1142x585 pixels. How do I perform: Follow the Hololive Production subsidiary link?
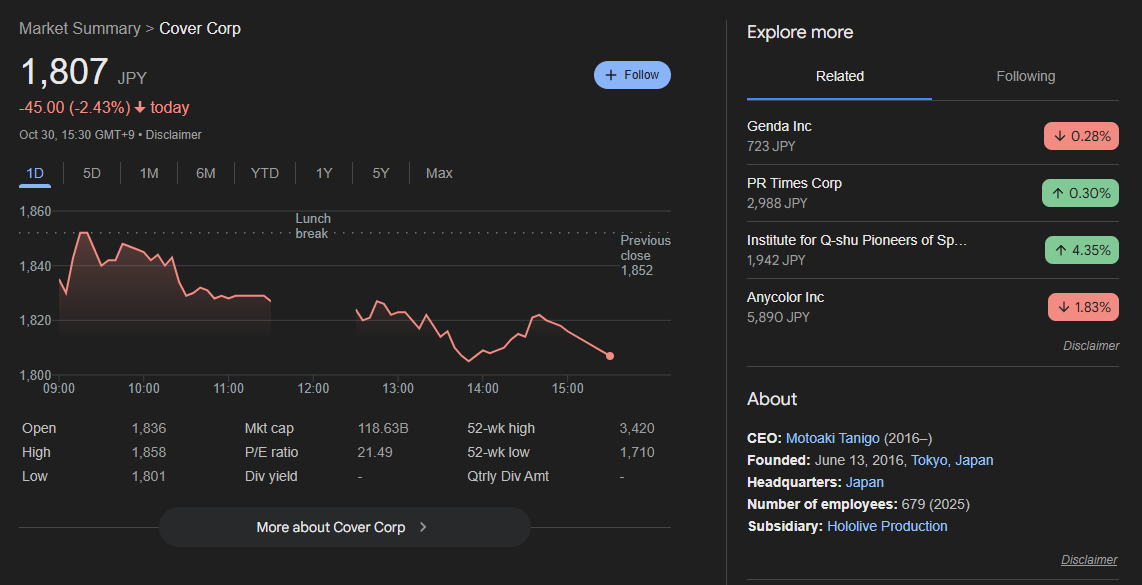(x=887, y=526)
